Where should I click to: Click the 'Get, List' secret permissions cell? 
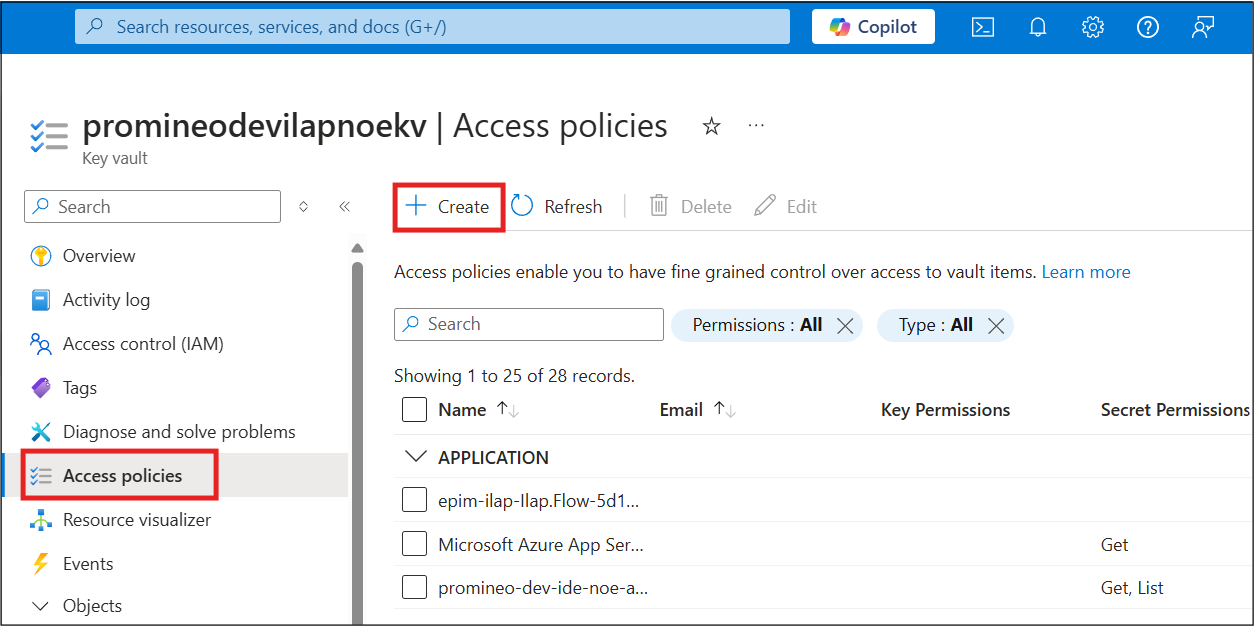click(1132, 588)
